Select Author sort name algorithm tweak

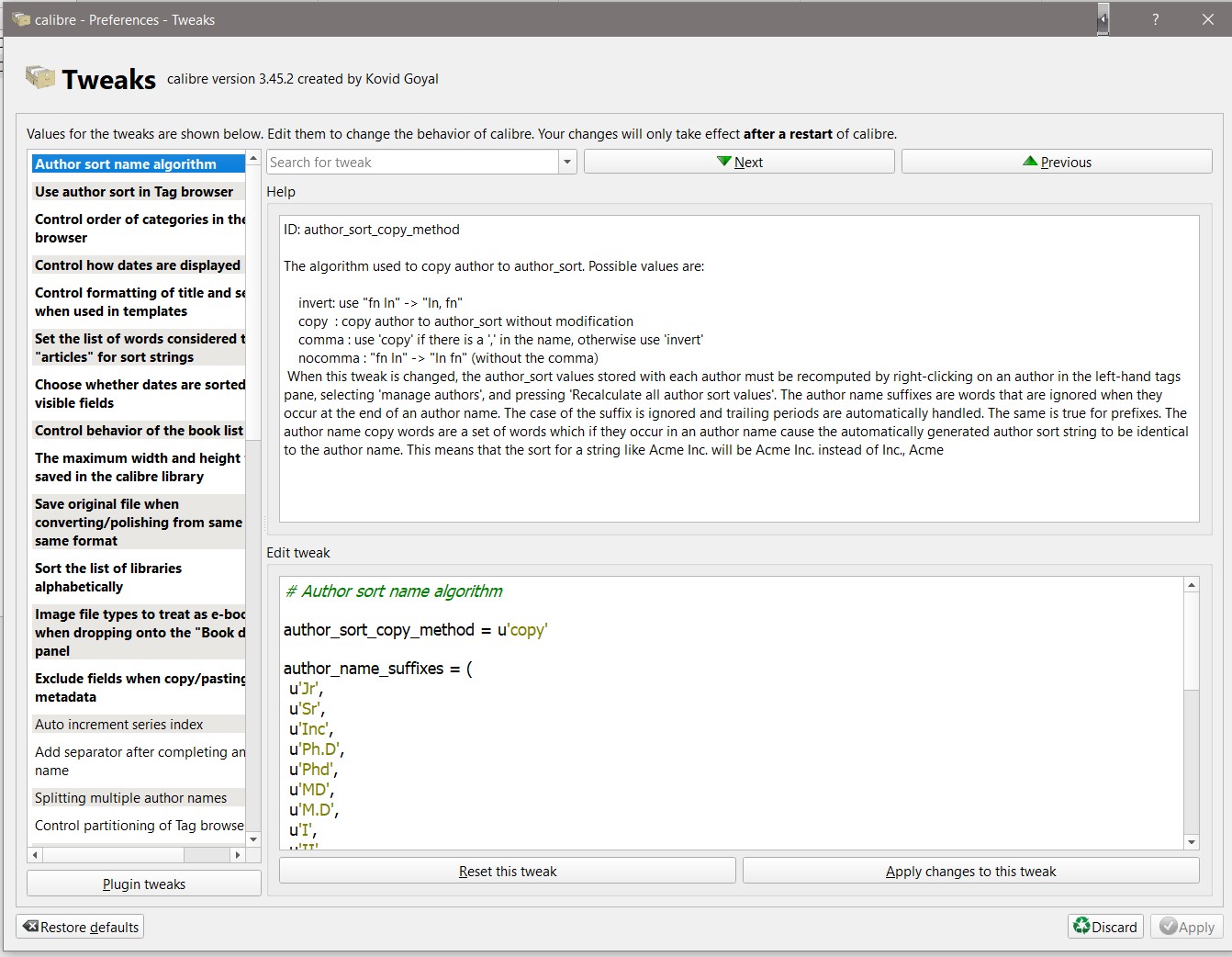point(138,163)
